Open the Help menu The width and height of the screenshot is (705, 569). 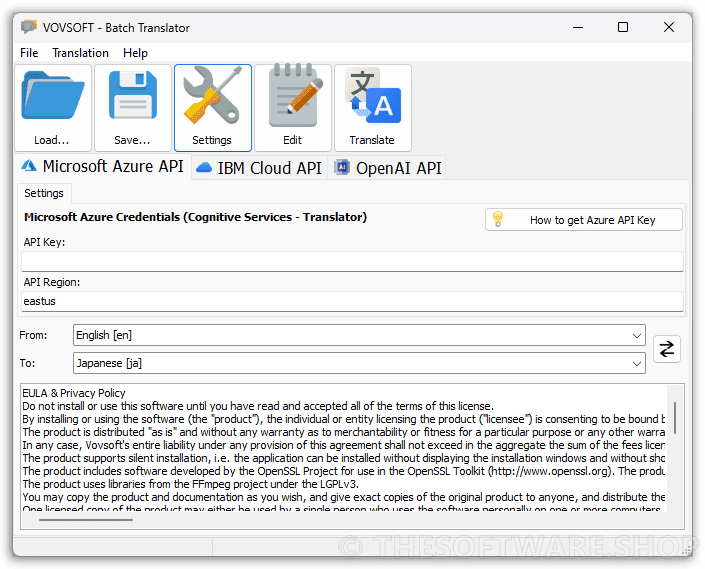pos(135,53)
